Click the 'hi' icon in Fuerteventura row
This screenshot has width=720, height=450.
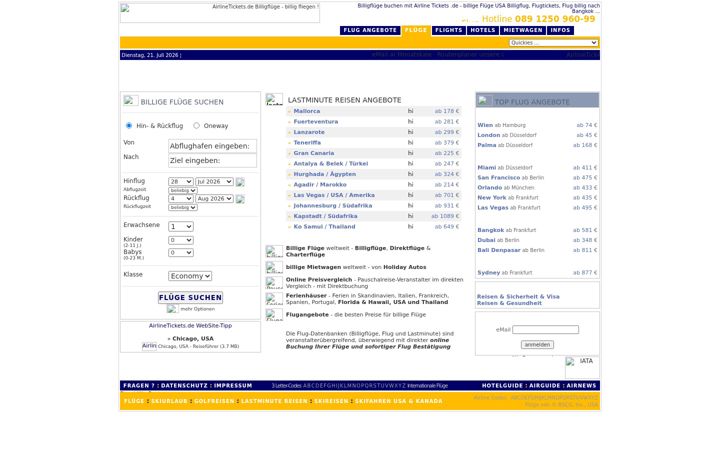point(411,122)
